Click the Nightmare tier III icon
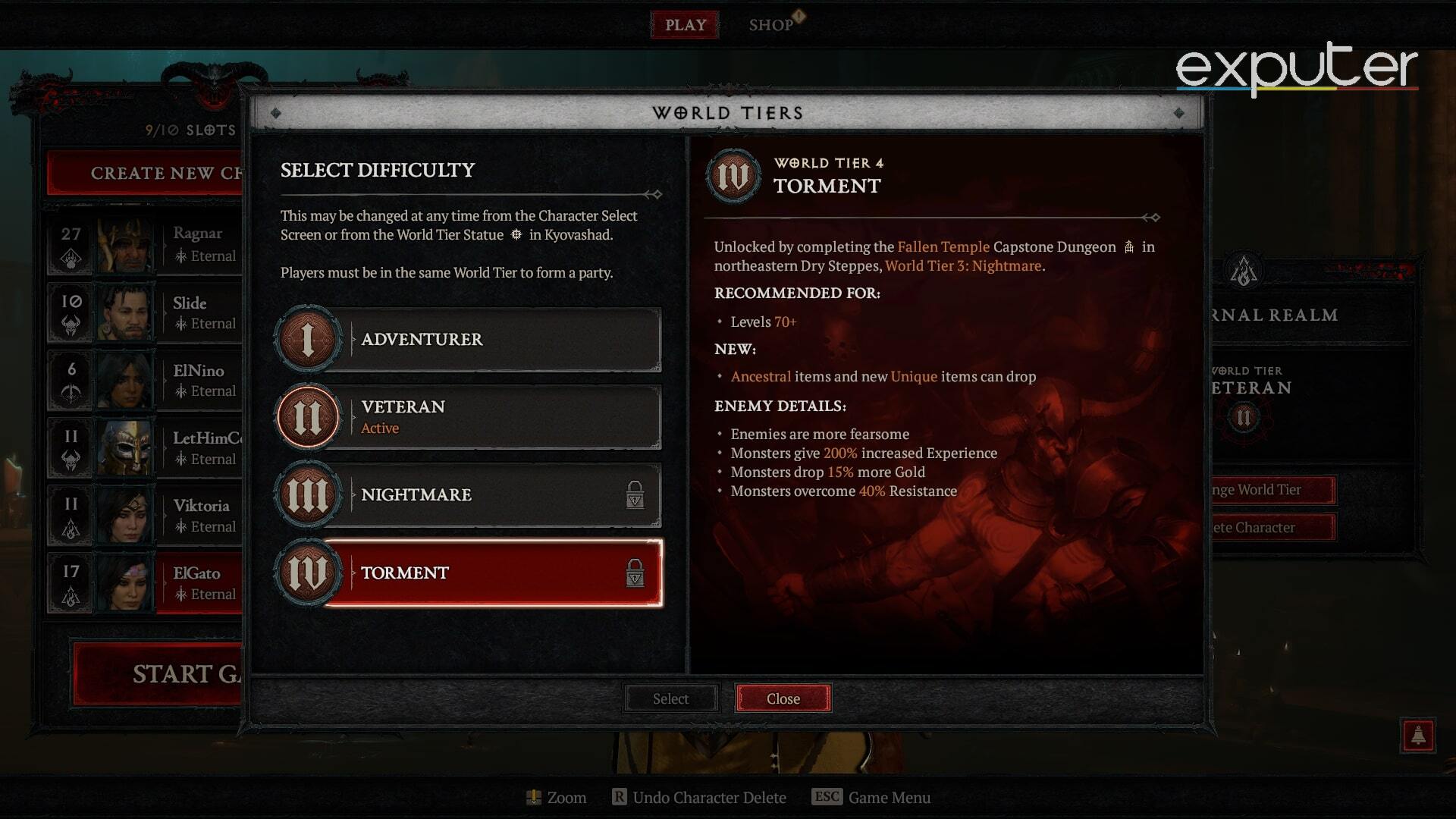 click(x=308, y=494)
